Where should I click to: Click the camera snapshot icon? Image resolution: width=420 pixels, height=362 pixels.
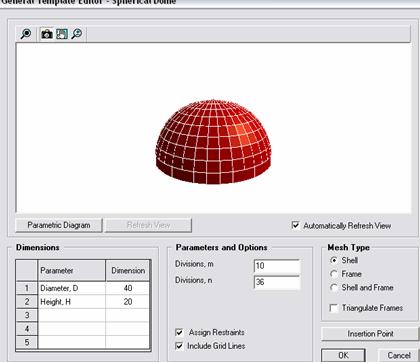pos(47,34)
